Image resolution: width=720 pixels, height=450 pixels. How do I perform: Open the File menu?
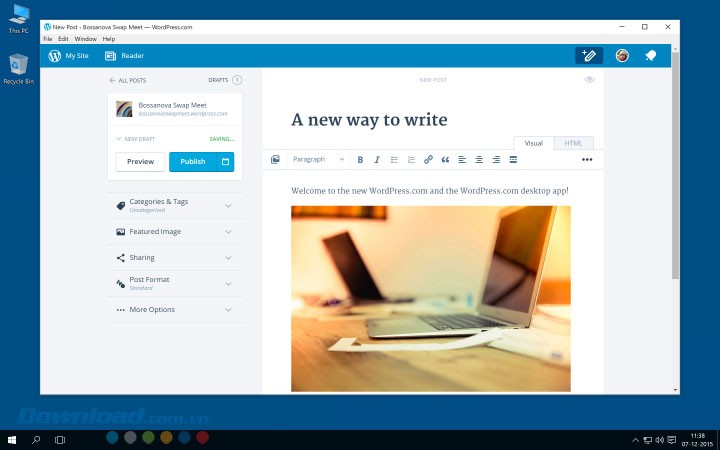(48, 39)
